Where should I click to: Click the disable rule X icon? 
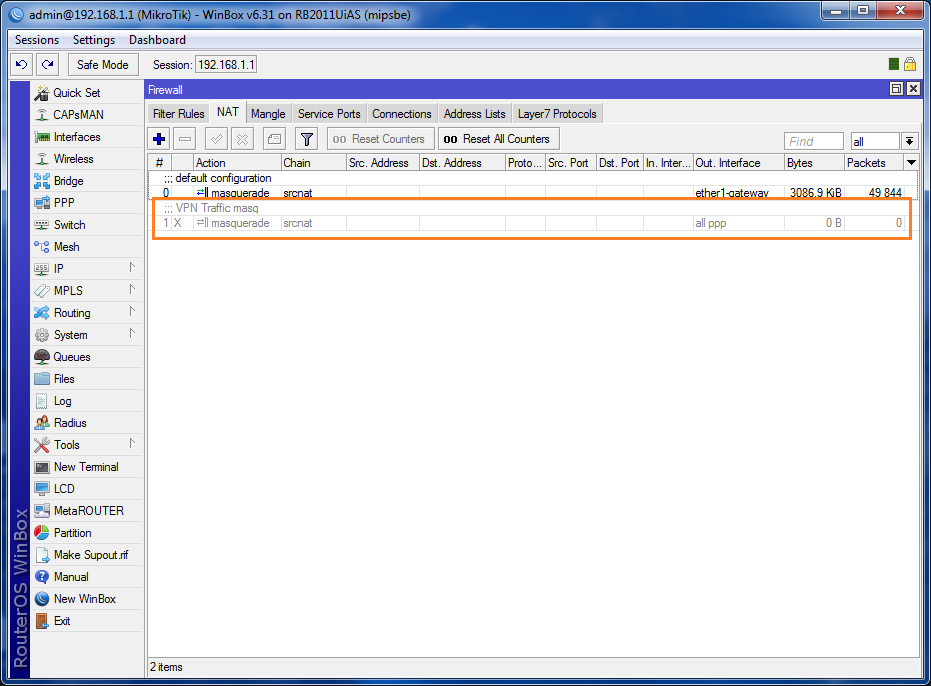(x=242, y=139)
